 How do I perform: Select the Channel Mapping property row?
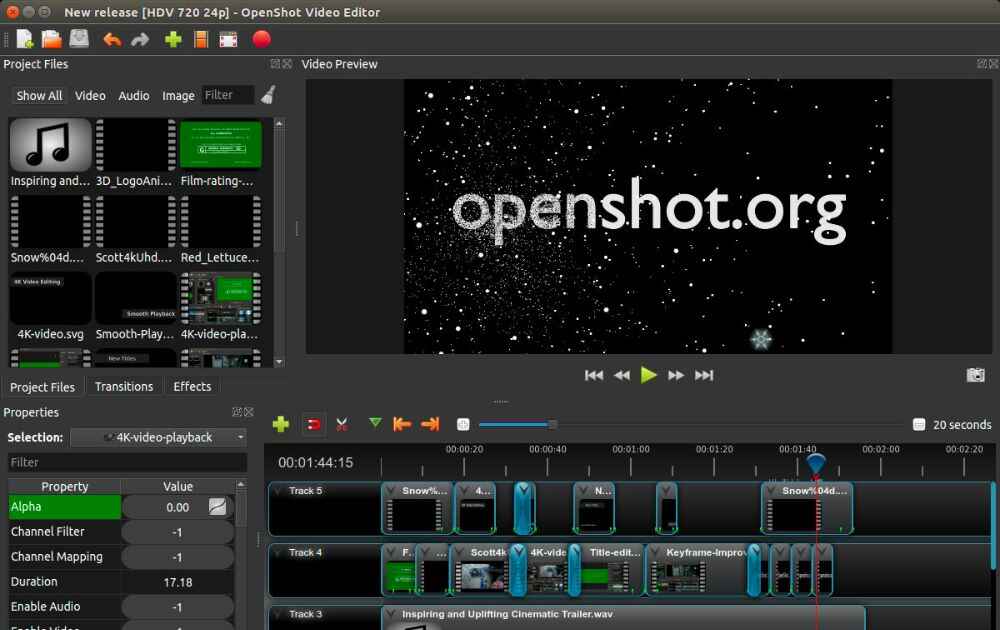coord(121,557)
